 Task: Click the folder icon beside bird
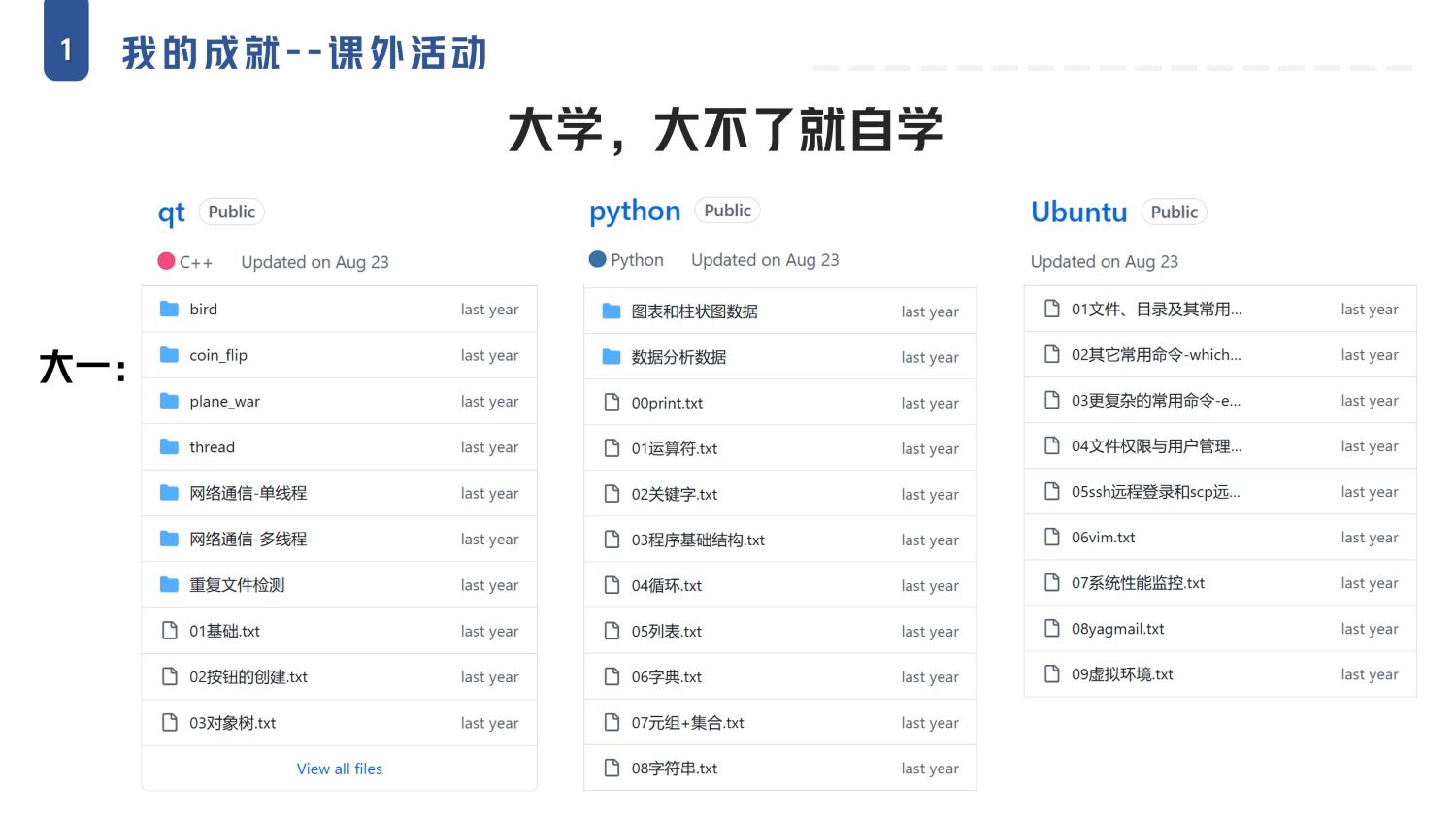tap(169, 309)
